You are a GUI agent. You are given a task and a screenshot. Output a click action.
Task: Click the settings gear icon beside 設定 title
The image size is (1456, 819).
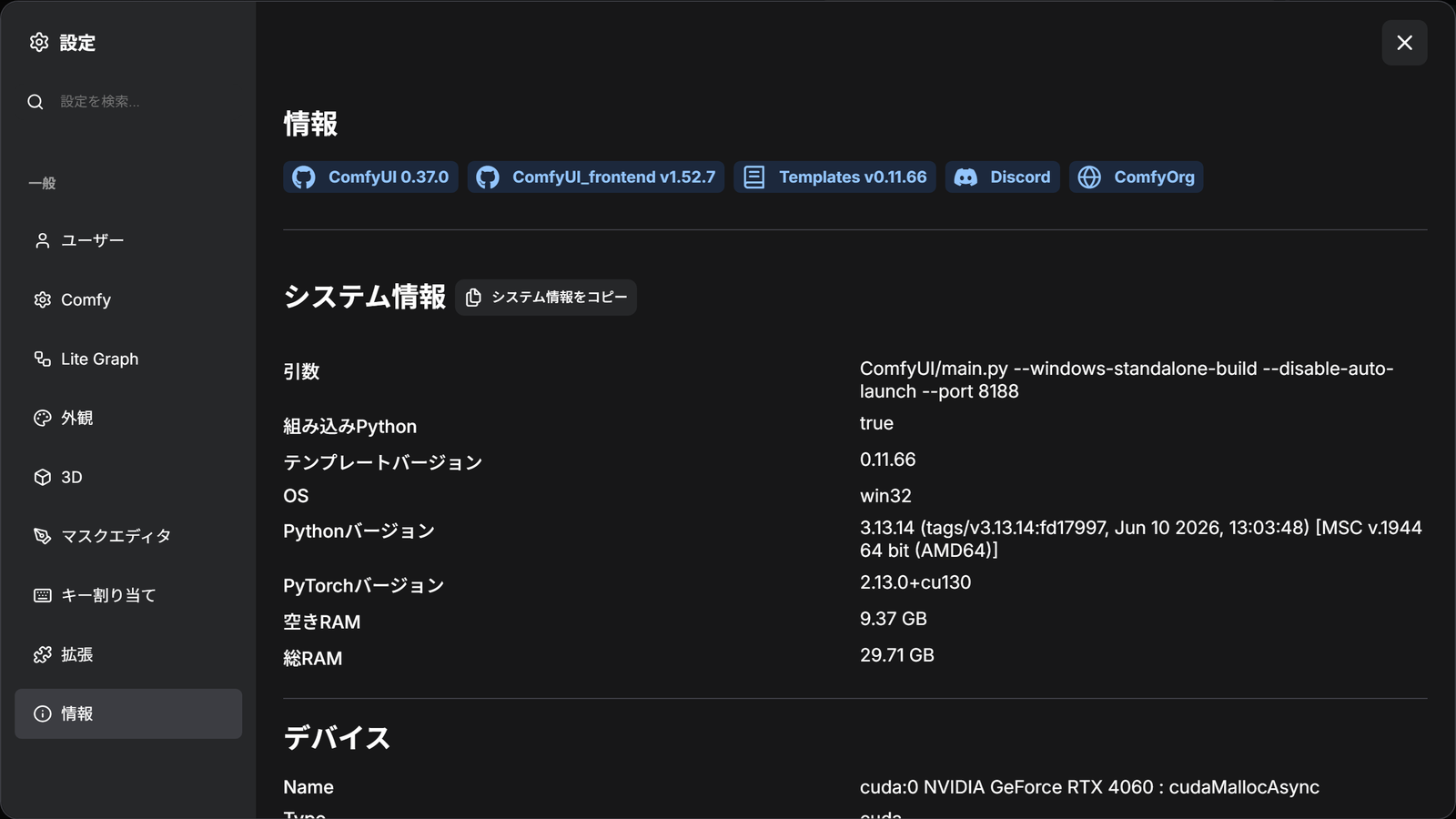[x=39, y=42]
